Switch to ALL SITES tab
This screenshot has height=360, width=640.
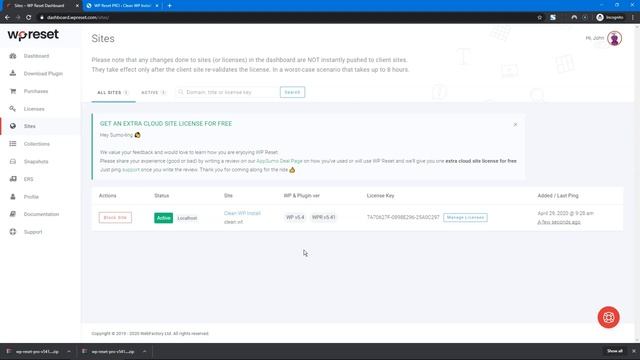click(113, 93)
